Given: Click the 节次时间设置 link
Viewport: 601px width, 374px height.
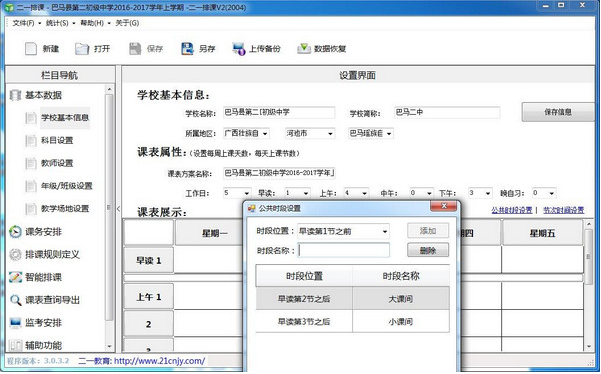Looking at the screenshot, I should pos(563,210).
